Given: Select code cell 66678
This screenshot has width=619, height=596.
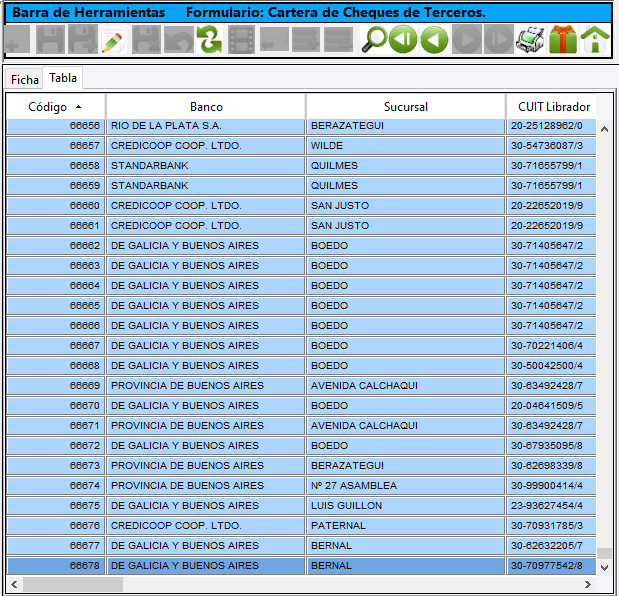Looking at the screenshot, I should pyautogui.click(x=56, y=566).
